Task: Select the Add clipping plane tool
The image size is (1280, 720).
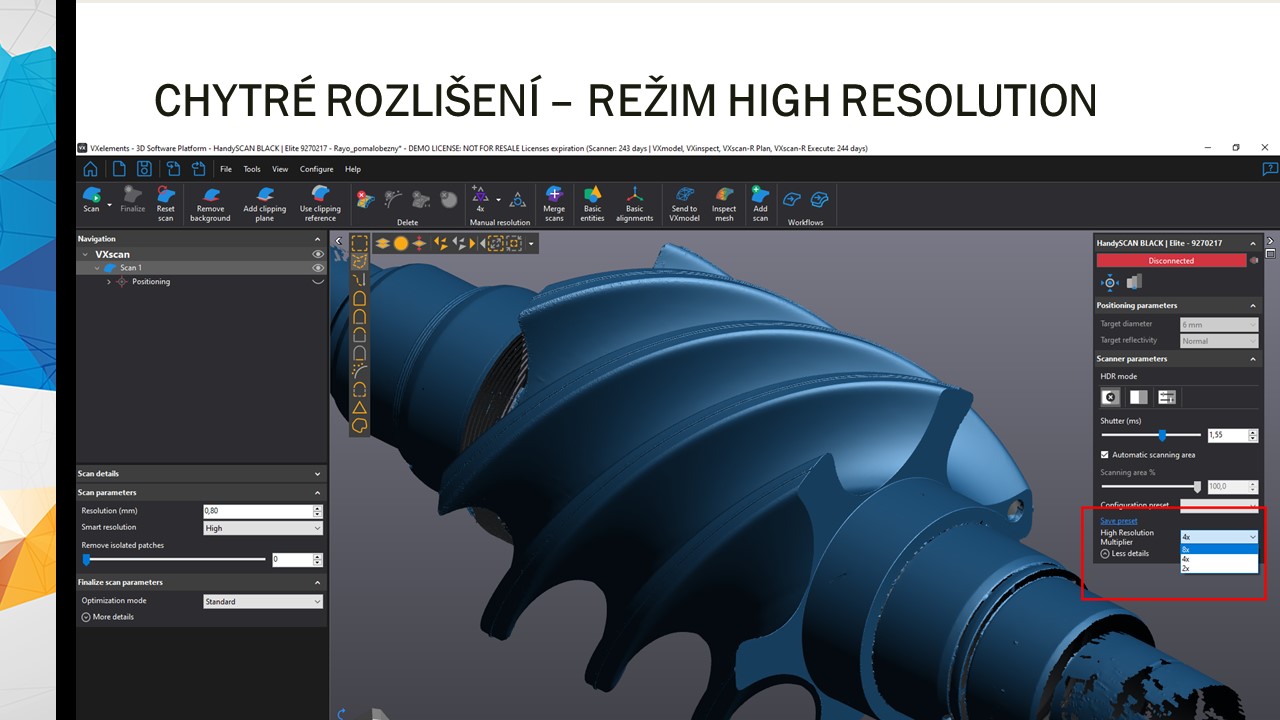Action: (x=264, y=202)
